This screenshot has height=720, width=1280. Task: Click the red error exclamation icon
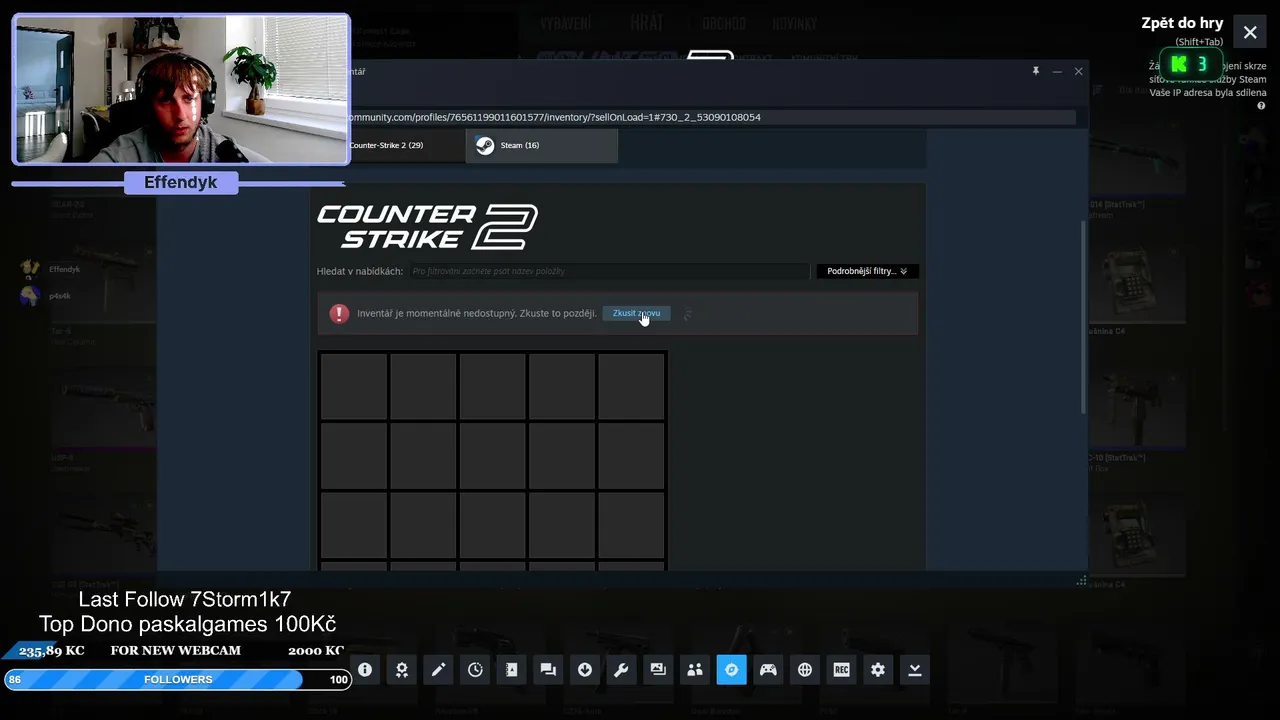tap(339, 313)
